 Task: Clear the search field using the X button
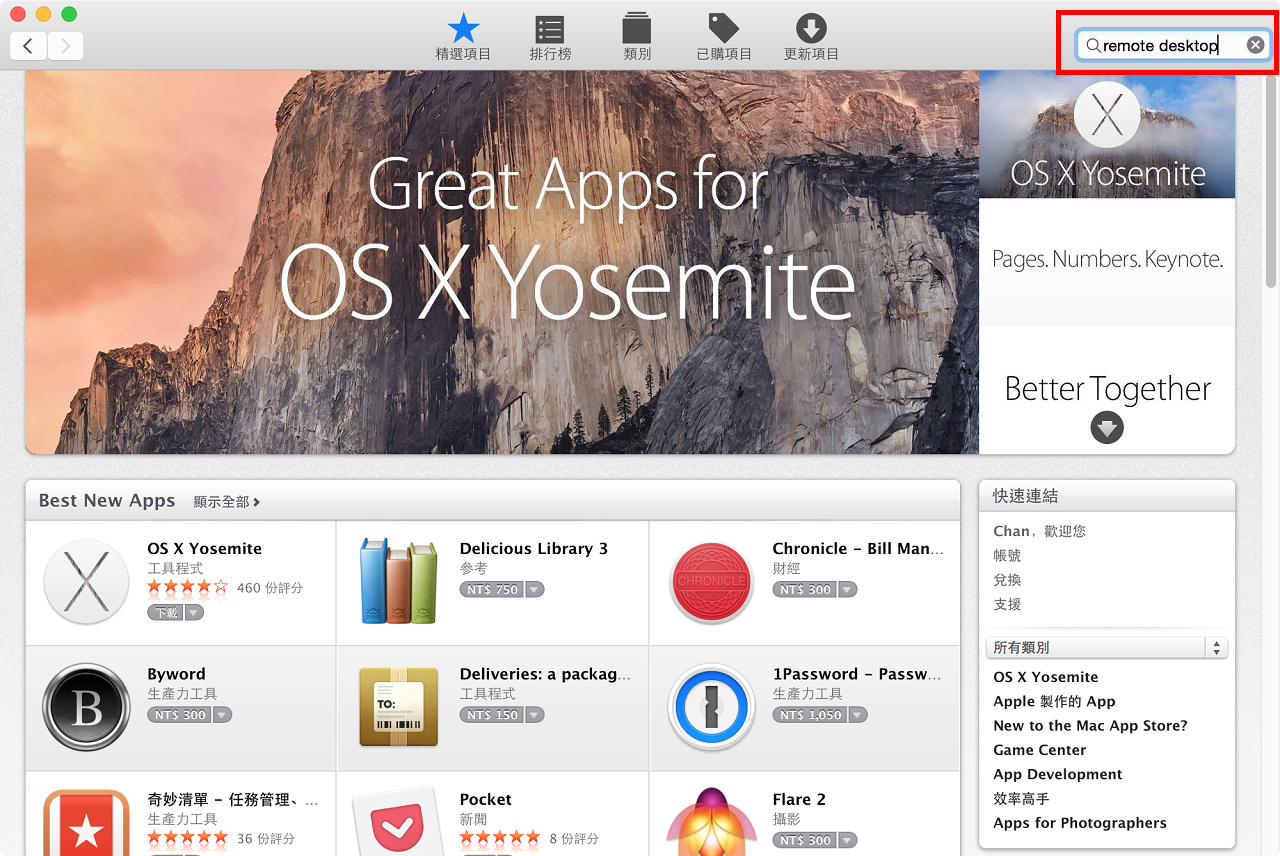(x=1256, y=44)
